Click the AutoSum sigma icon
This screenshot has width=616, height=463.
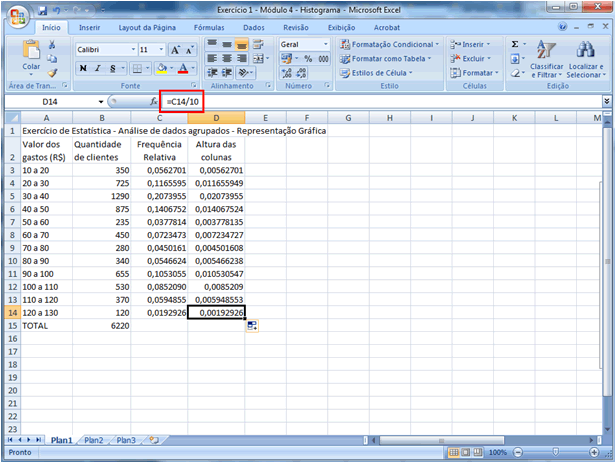click(515, 45)
